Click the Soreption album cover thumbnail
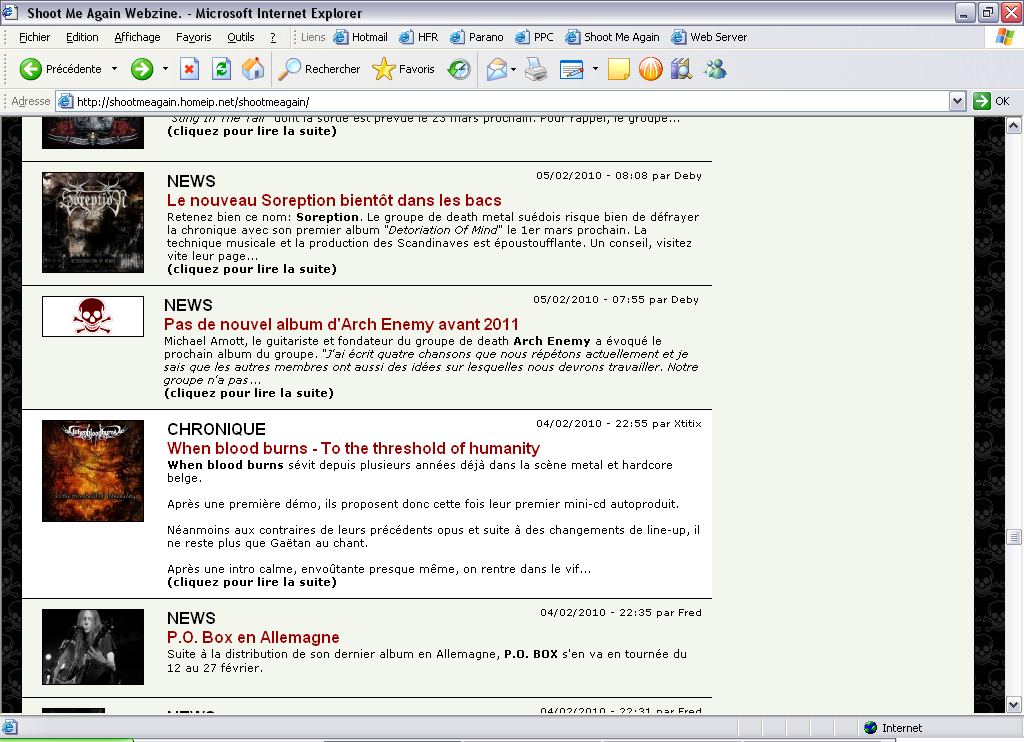1024x742 pixels. coord(93,222)
